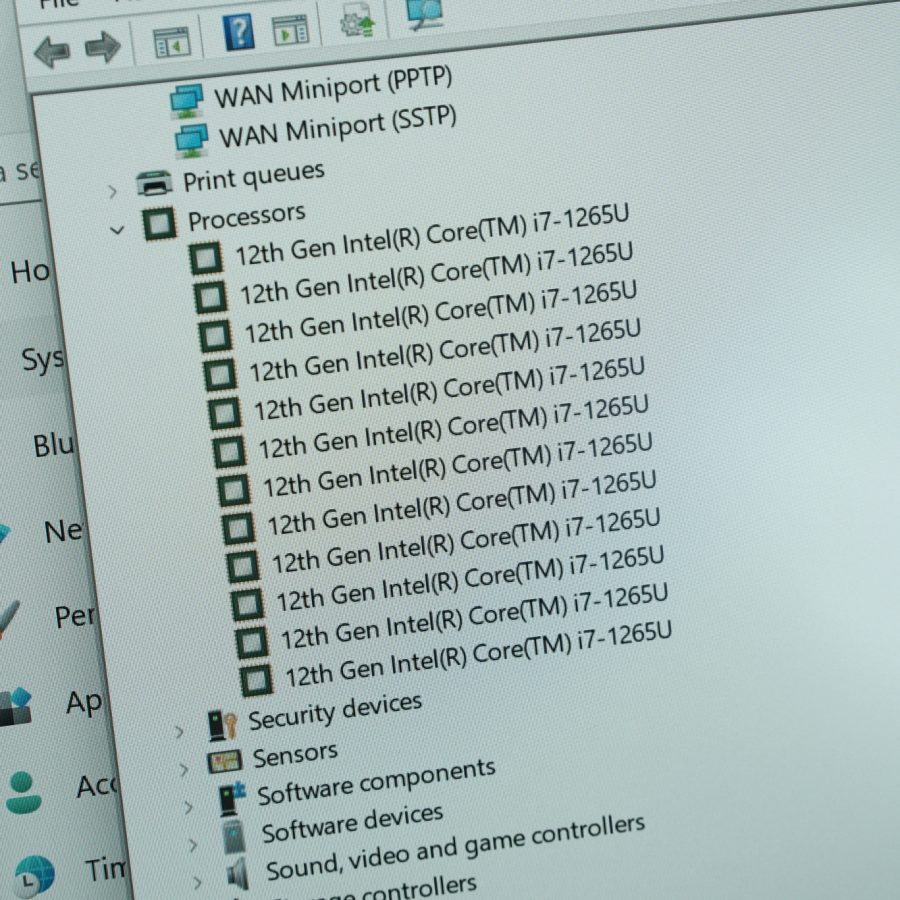Open Help using the blue question mark icon
The height and width of the screenshot is (900, 900).
pyautogui.click(x=239, y=32)
